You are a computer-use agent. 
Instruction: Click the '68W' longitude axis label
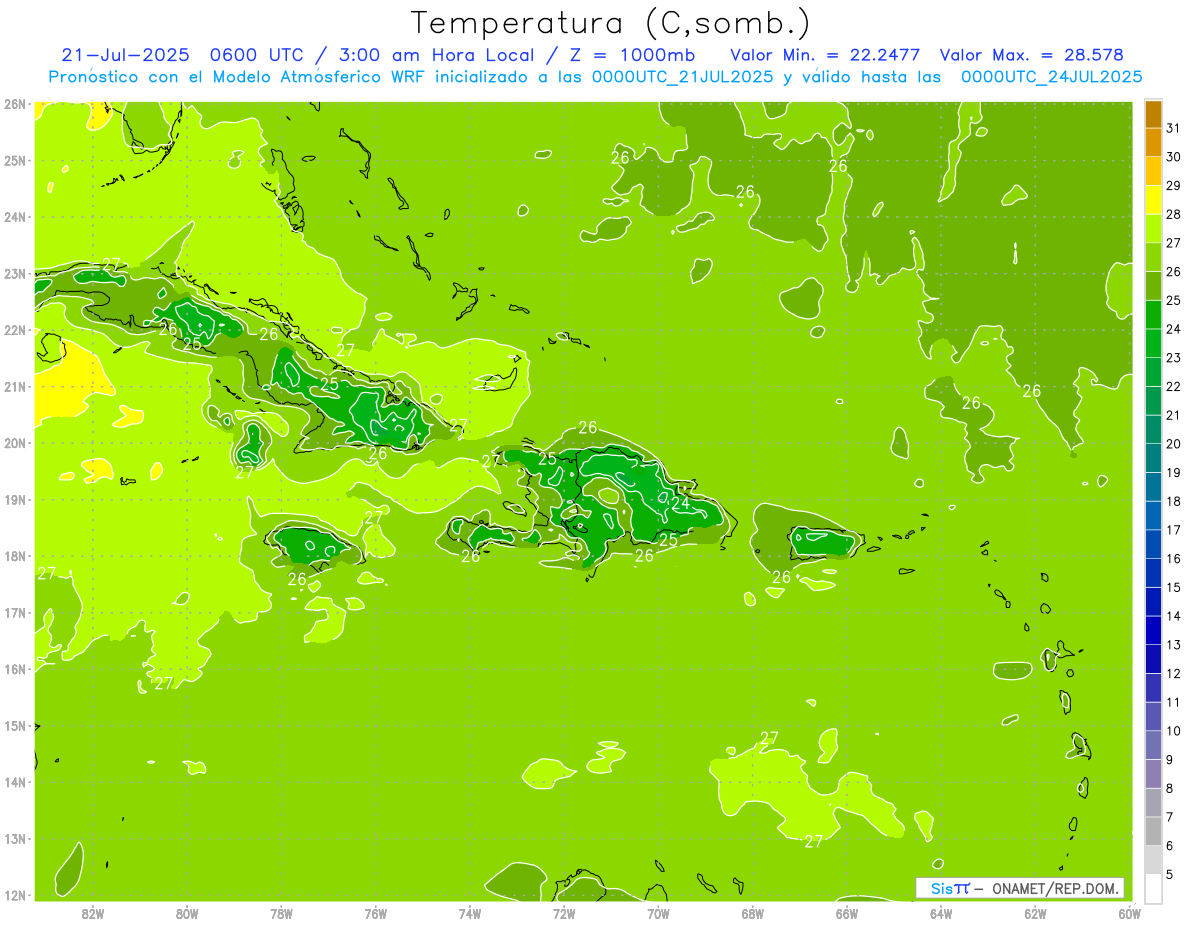(752, 913)
